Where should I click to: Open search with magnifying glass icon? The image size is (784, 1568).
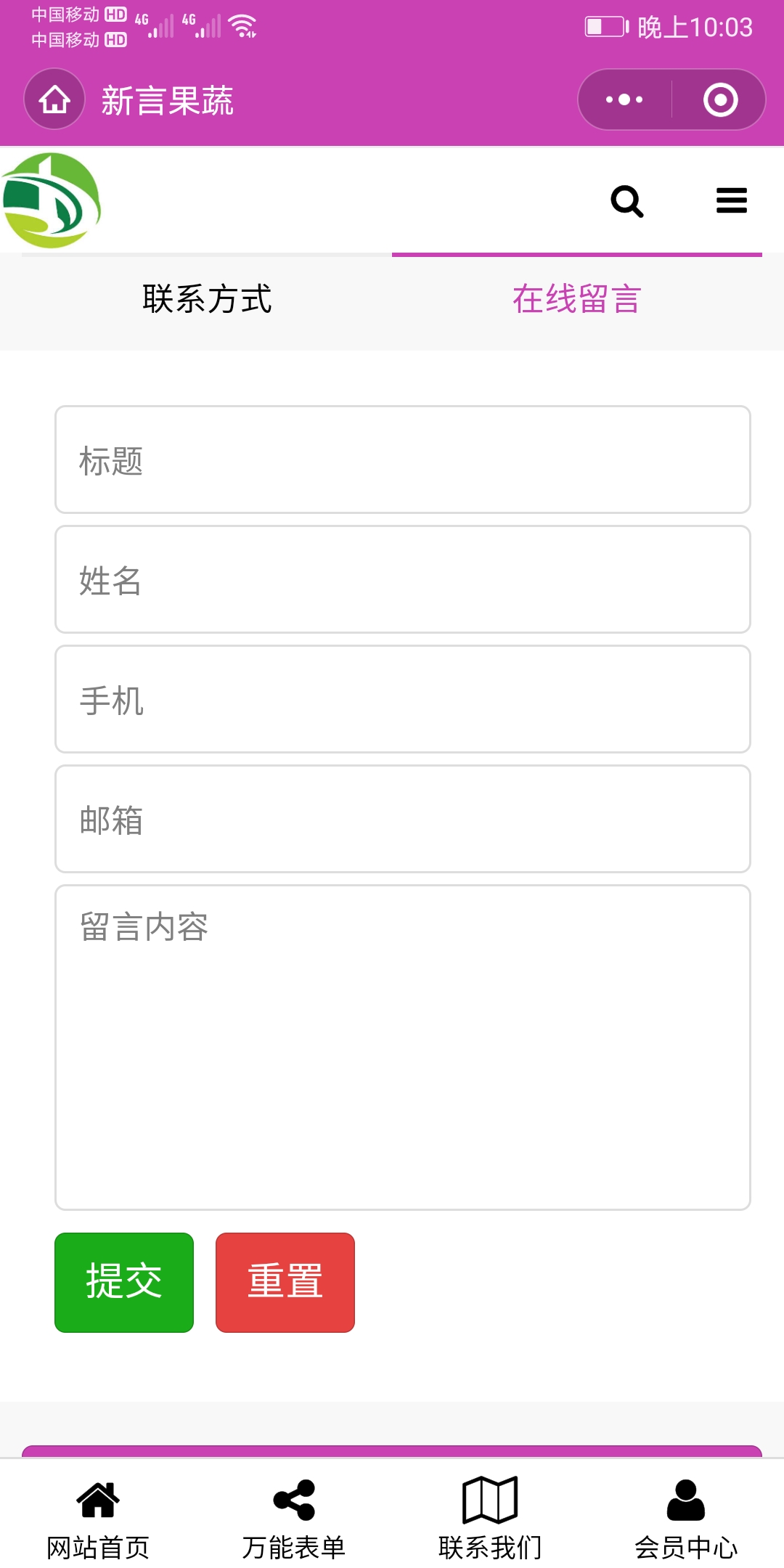[x=627, y=201]
